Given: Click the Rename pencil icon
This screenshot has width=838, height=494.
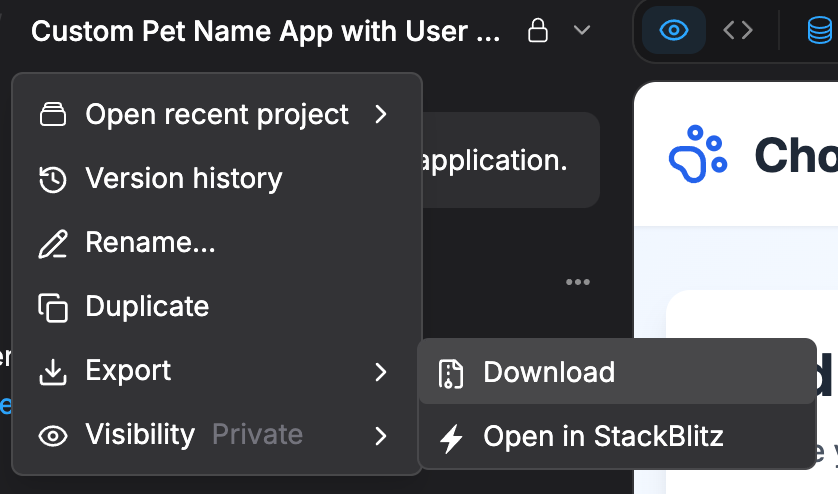Looking at the screenshot, I should 52,243.
